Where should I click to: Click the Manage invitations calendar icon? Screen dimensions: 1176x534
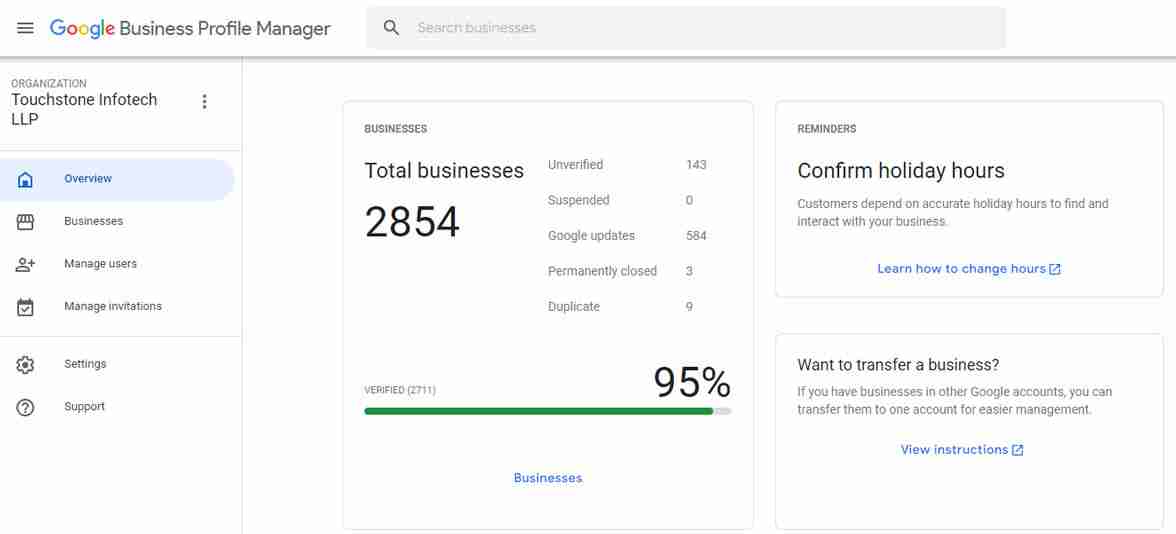(26, 307)
